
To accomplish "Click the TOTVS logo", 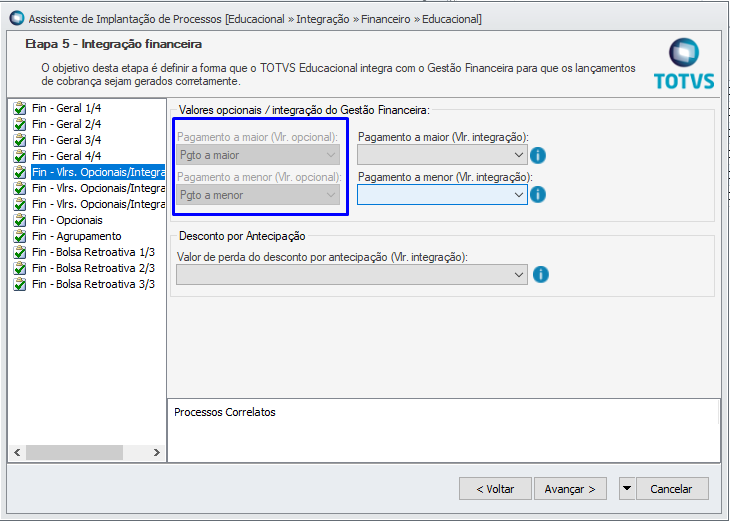I will [684, 64].
